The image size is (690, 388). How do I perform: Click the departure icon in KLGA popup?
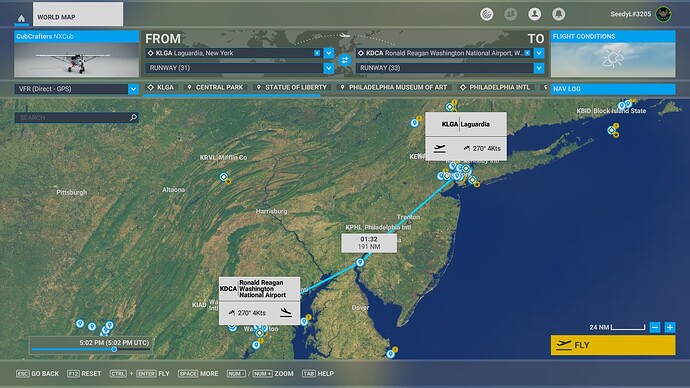coord(440,149)
